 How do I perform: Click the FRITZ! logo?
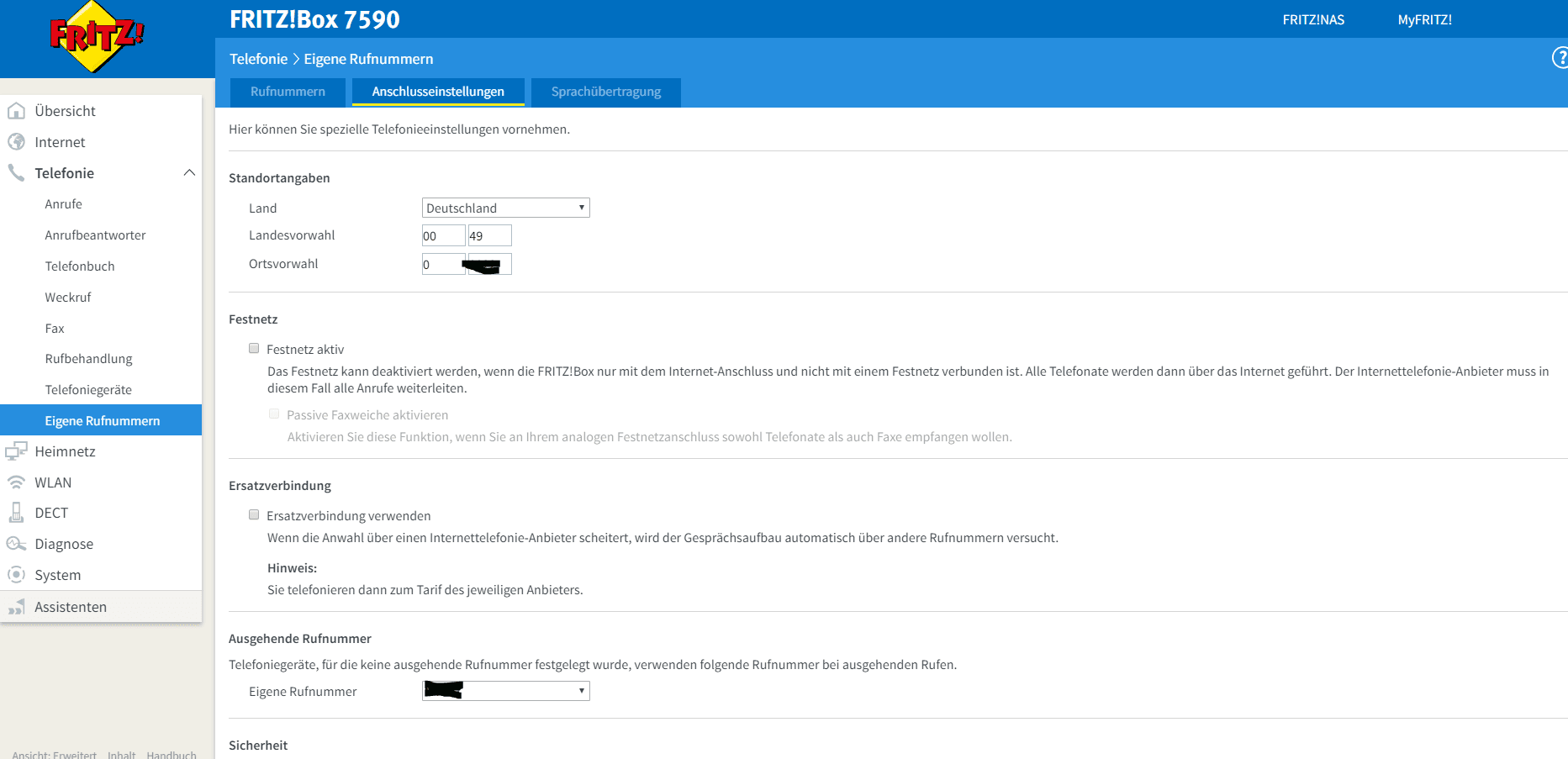pos(97,36)
